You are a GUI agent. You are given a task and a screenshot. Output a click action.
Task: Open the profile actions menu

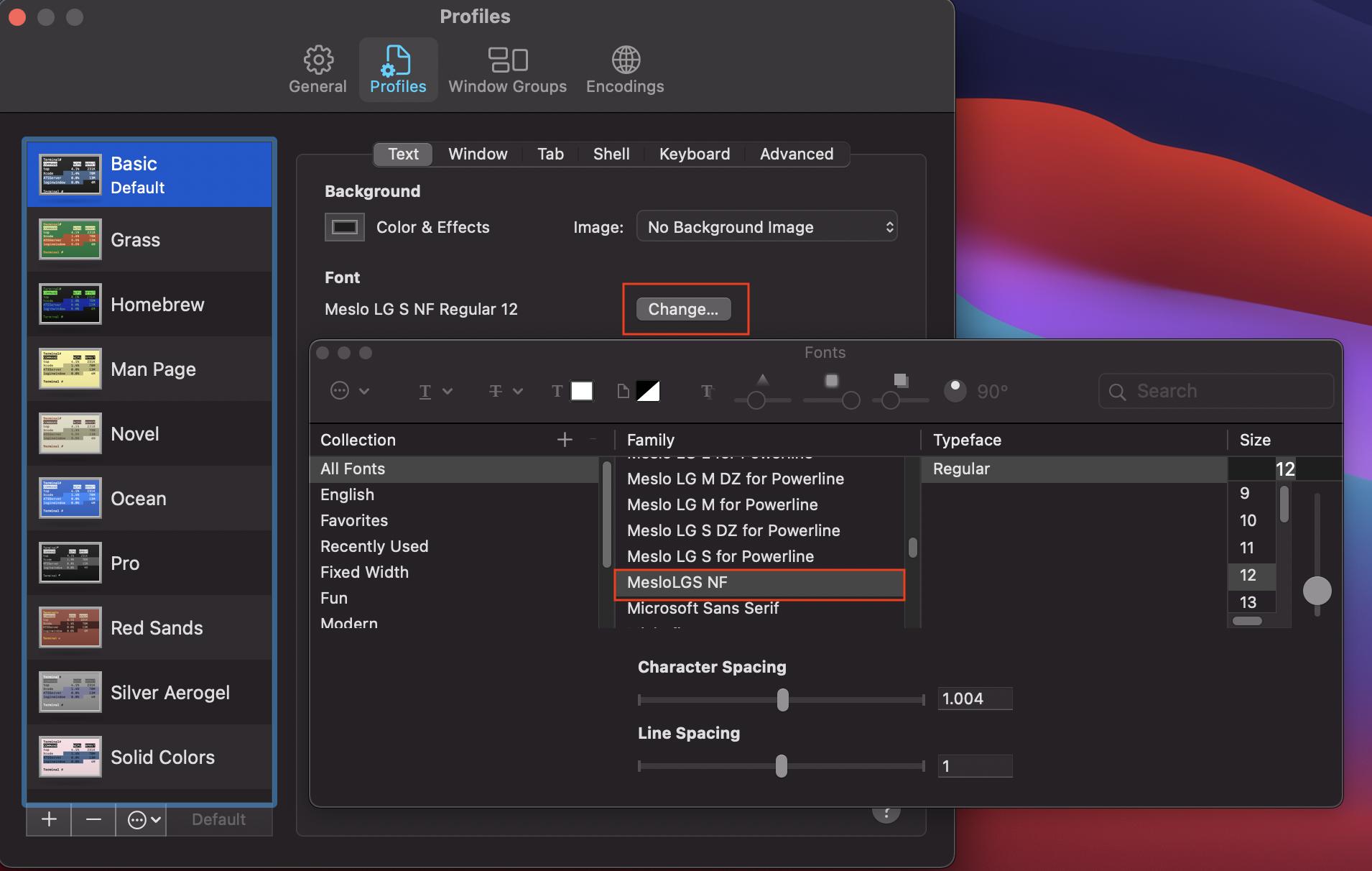coord(142,819)
